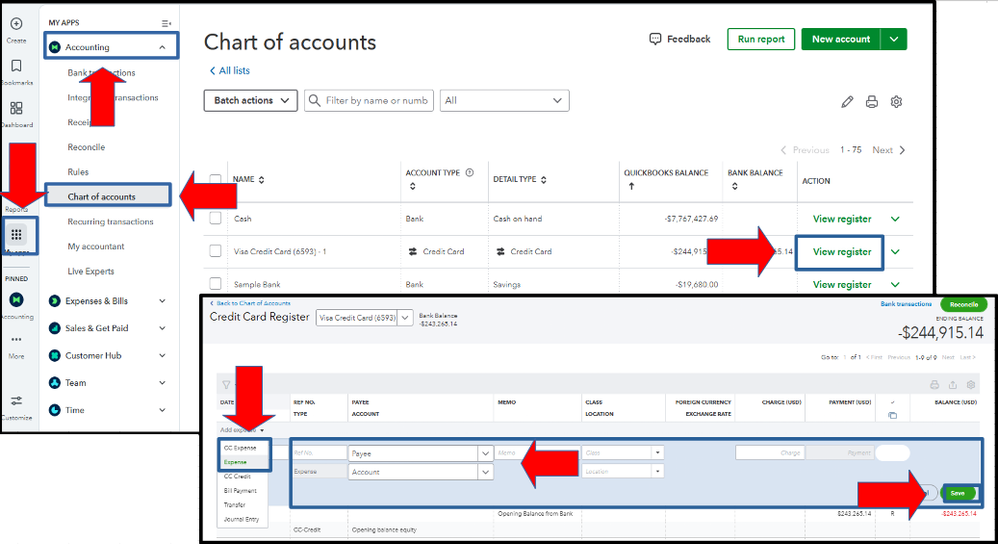Open the More ellipsis icon
Viewport: 998px width, 544px height.
(x=17, y=339)
